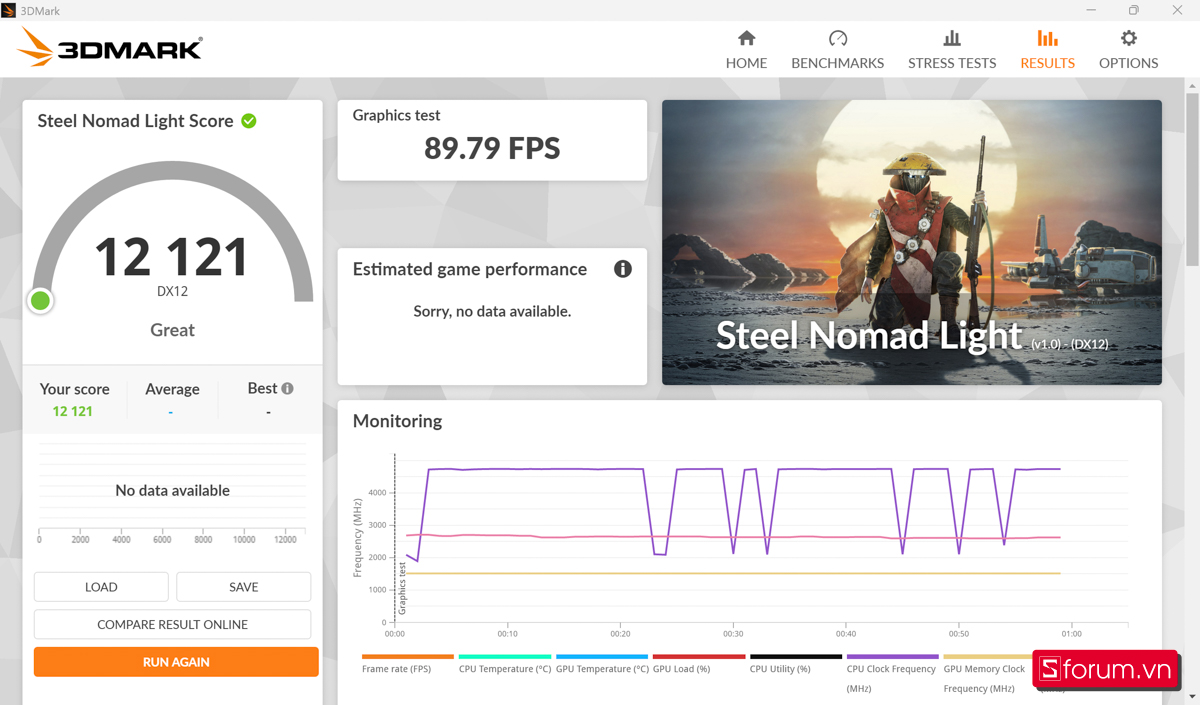Switch to the STRESS TESTS tab
Screen dimensions: 1200x705
(952, 50)
